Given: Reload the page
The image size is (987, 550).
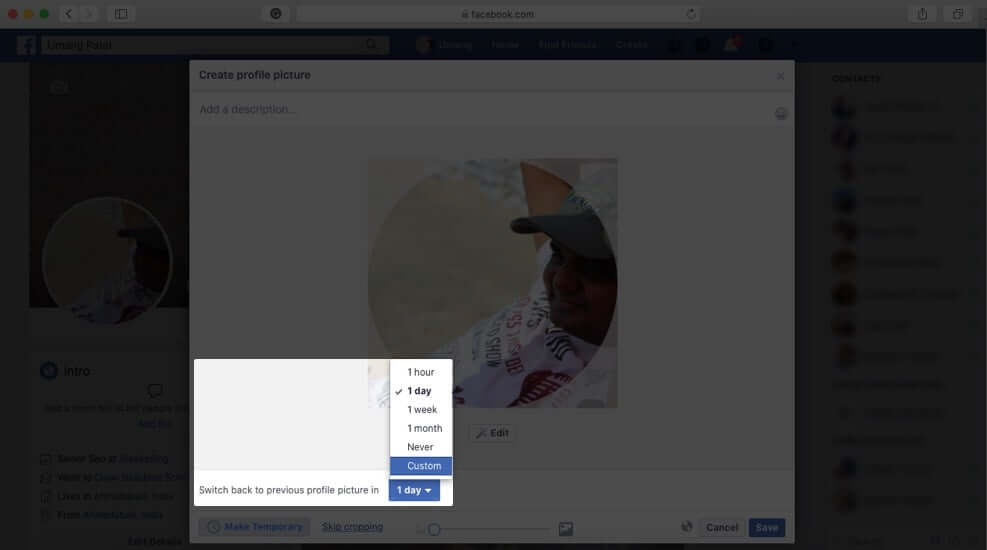Looking at the screenshot, I should click(691, 14).
